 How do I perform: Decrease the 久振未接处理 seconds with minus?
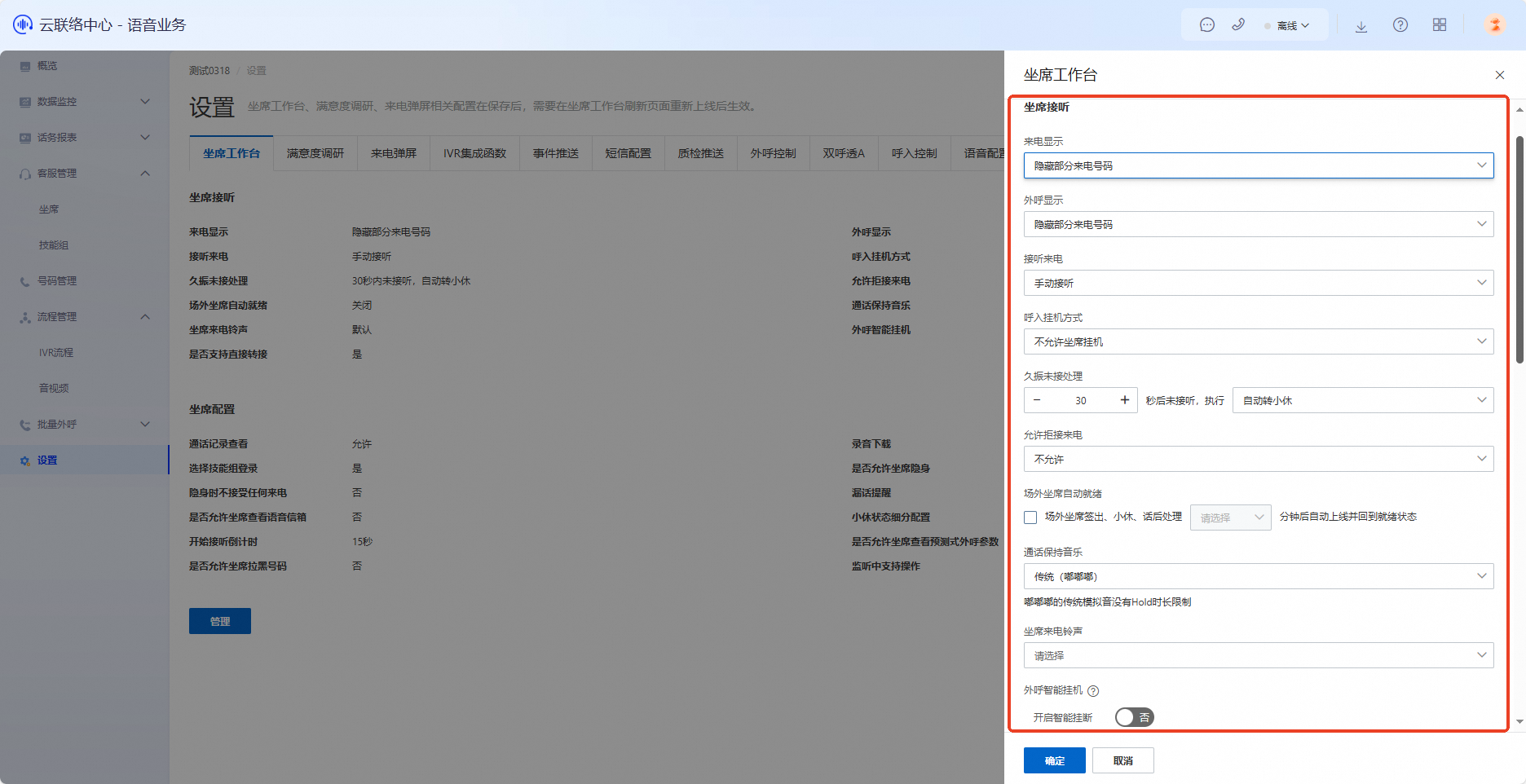coord(1037,400)
